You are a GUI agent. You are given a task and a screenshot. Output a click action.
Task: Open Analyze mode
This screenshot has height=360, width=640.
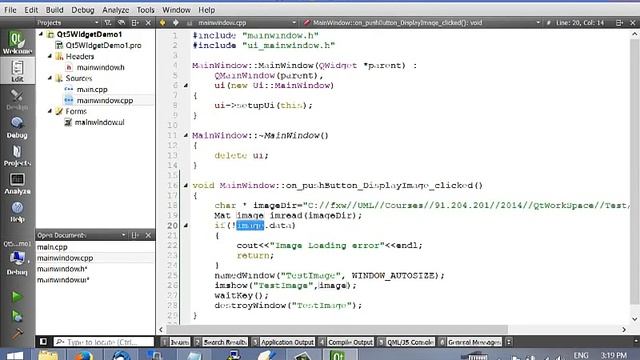(x=17, y=183)
